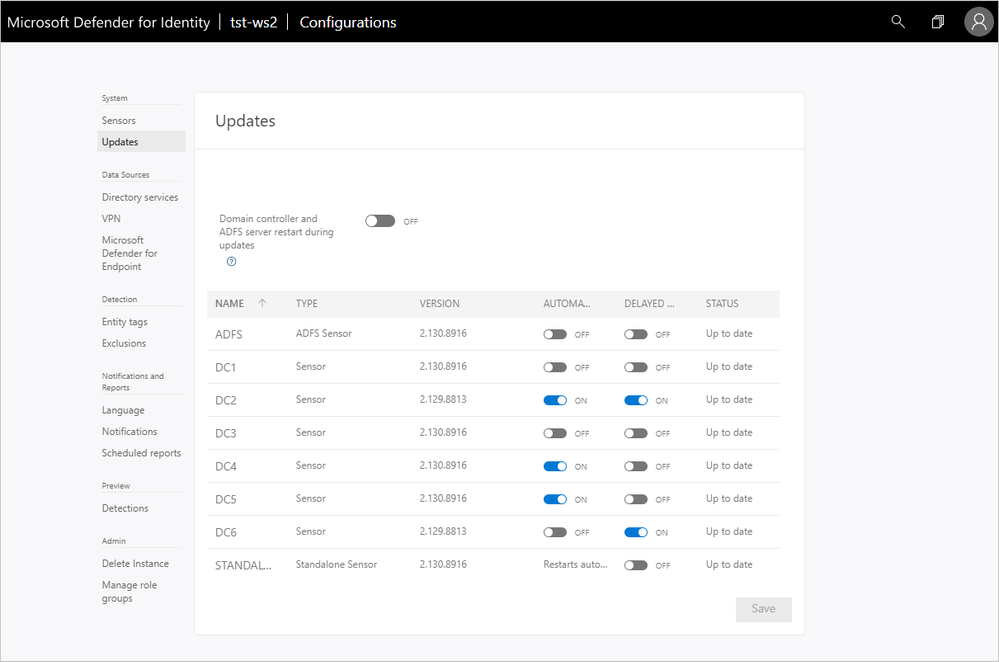Click 'Standalone Sensor' type cell
The height and width of the screenshot is (662, 999).
[x=336, y=565]
